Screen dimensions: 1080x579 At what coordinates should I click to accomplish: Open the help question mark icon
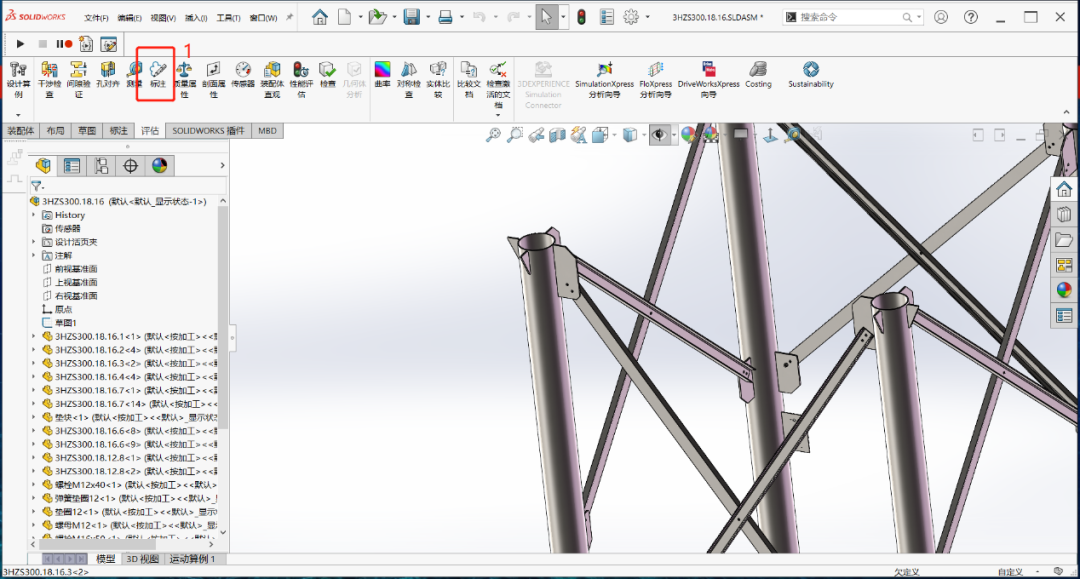970,17
